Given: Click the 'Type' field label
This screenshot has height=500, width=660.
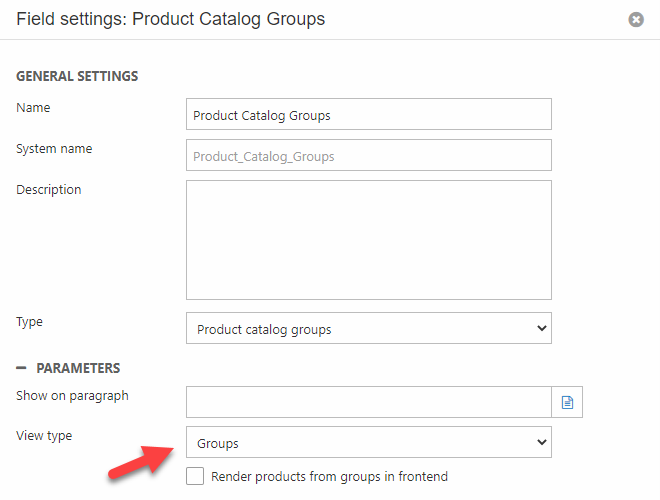Looking at the screenshot, I should [x=30, y=322].
